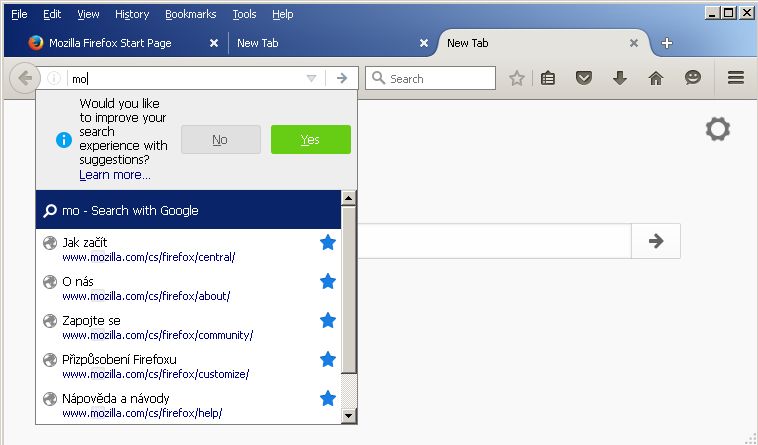This screenshot has width=758, height=445.
Task: Click bookmark star on 'O nás' row
Action: click(328, 281)
